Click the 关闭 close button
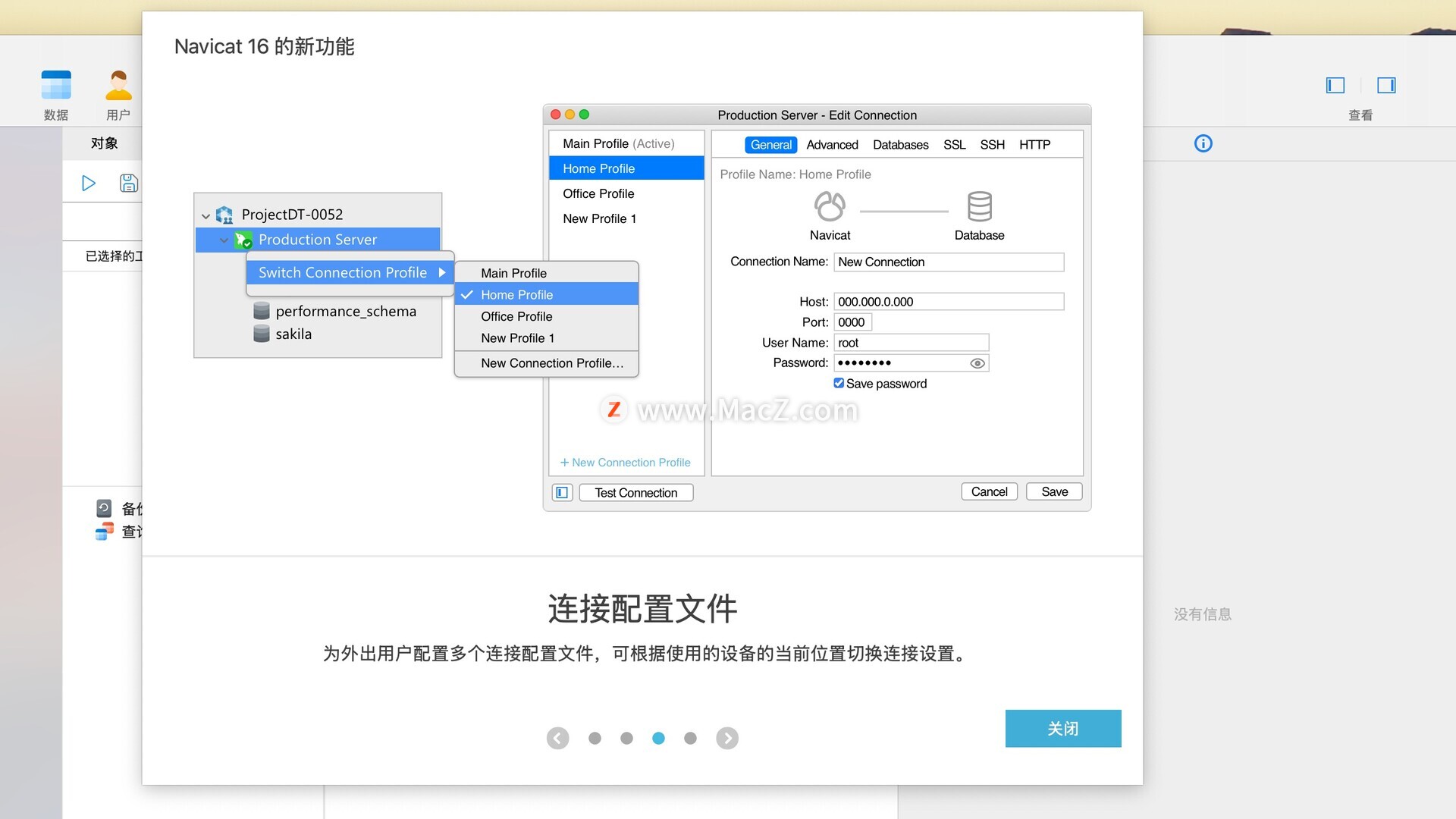 point(1062,728)
